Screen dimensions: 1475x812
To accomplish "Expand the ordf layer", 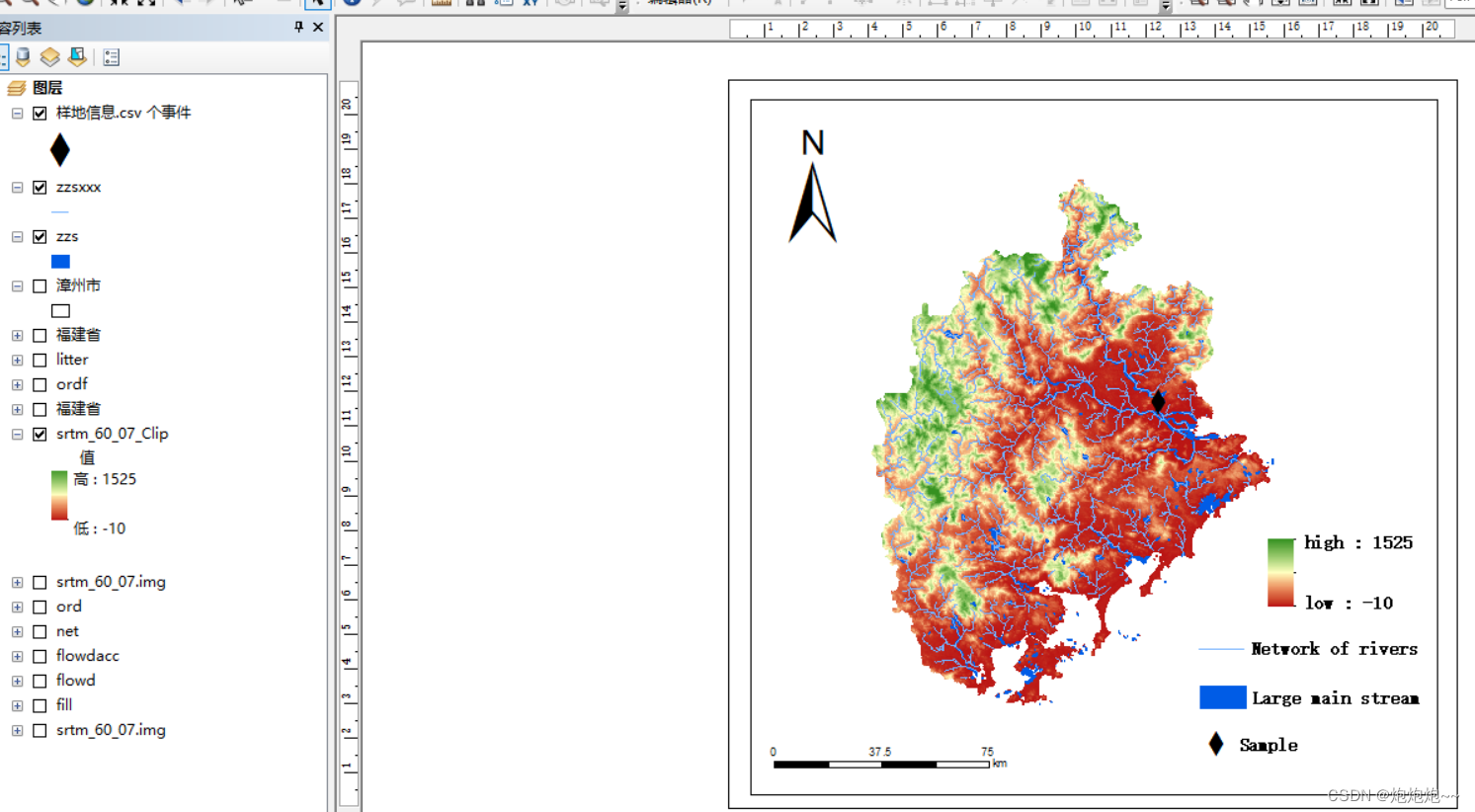I will point(17,384).
